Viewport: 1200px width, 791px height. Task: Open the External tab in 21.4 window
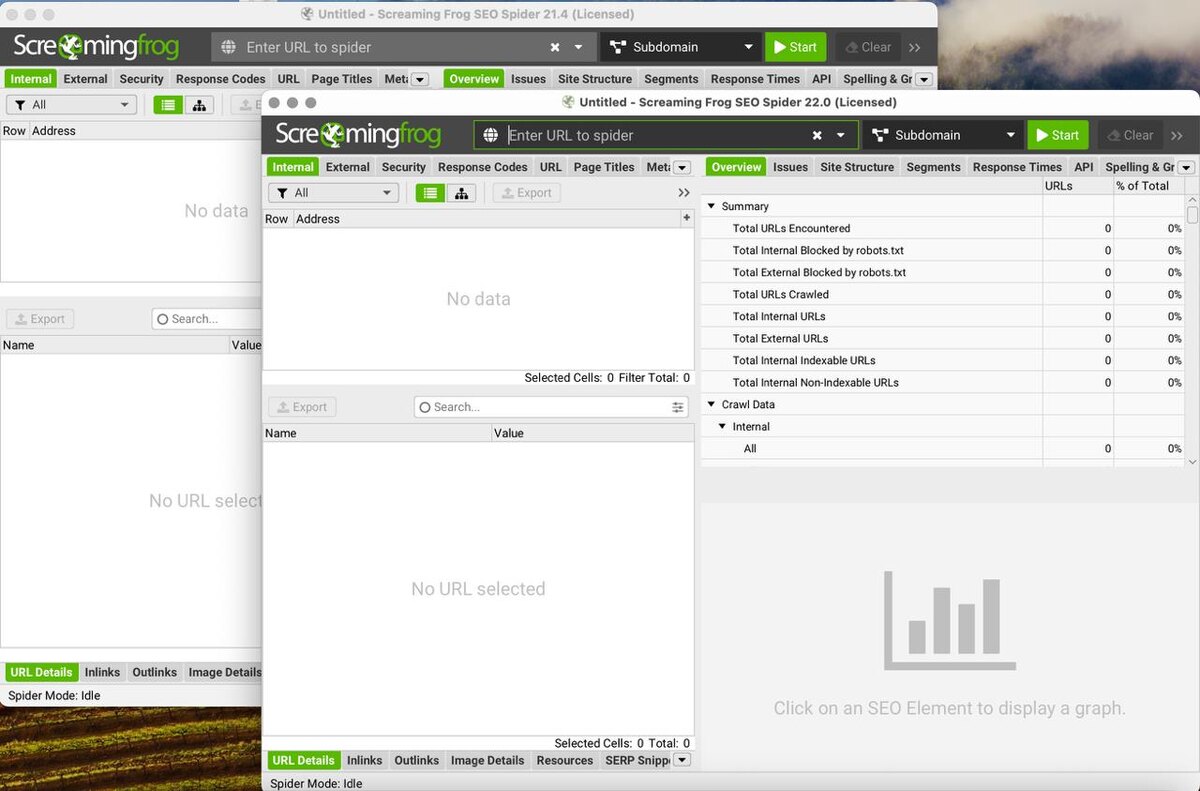coord(85,79)
